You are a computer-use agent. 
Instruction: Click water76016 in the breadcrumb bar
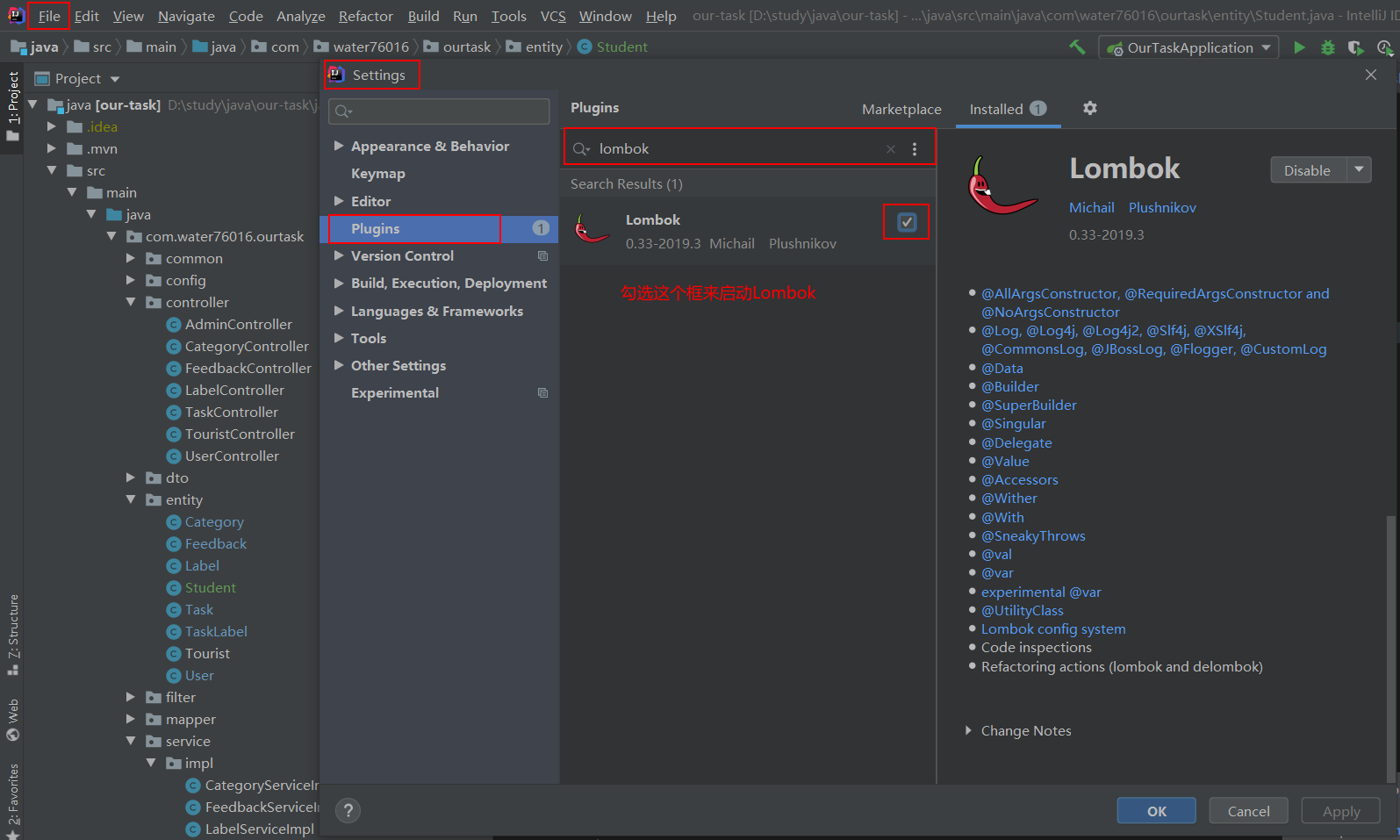(x=371, y=47)
